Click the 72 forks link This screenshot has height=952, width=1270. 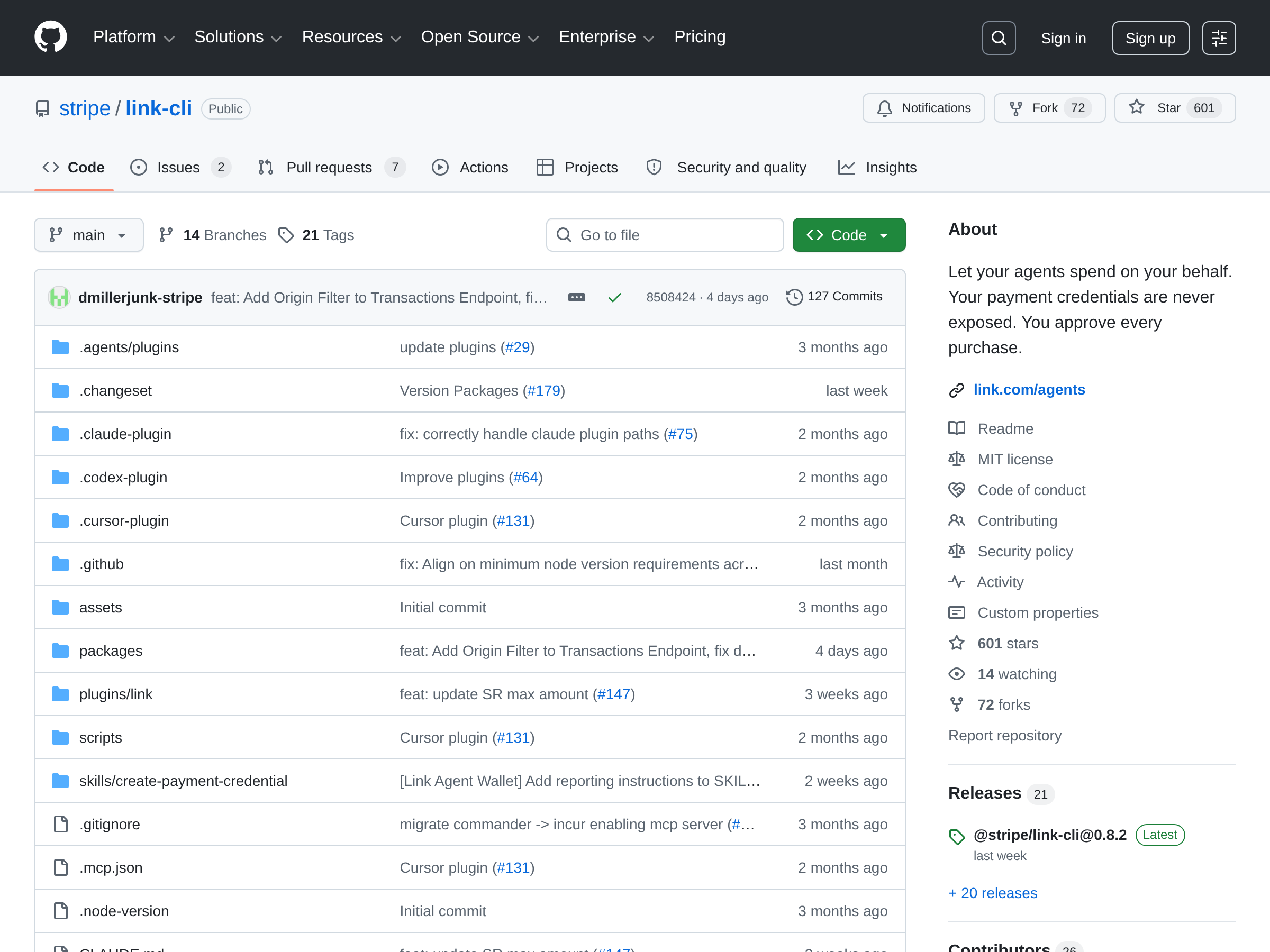point(1004,704)
